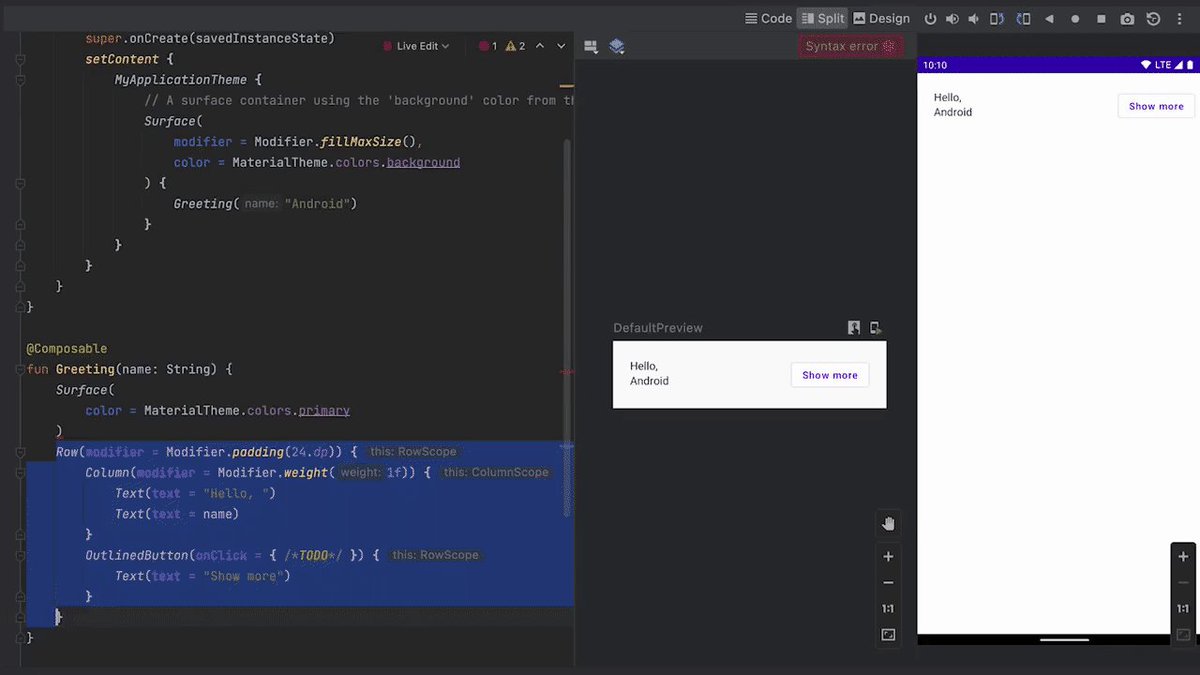
Task: Open emulator extended controls three dots
Action: [x=1179, y=19]
